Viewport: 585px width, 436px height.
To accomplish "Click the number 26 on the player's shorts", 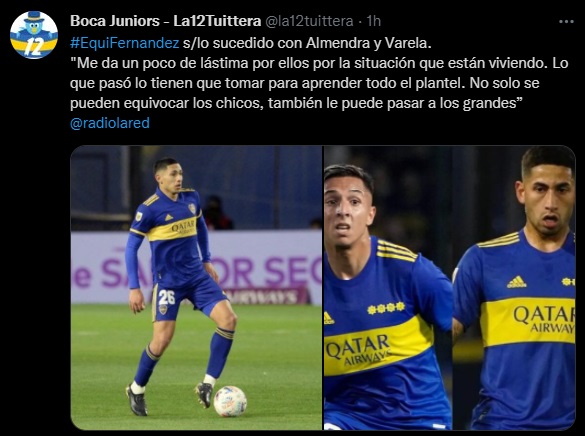I will coord(166,297).
